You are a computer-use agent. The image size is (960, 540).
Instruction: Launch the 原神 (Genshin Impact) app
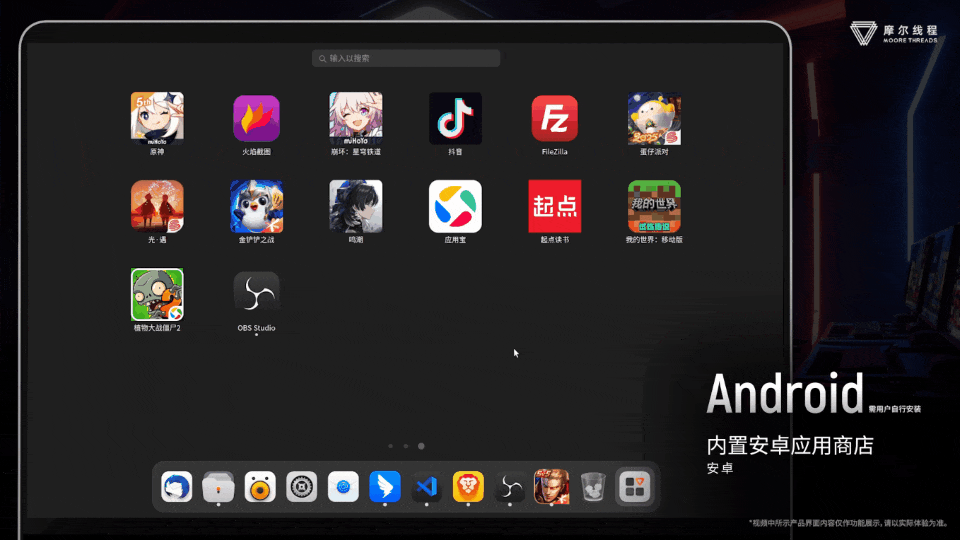157,118
